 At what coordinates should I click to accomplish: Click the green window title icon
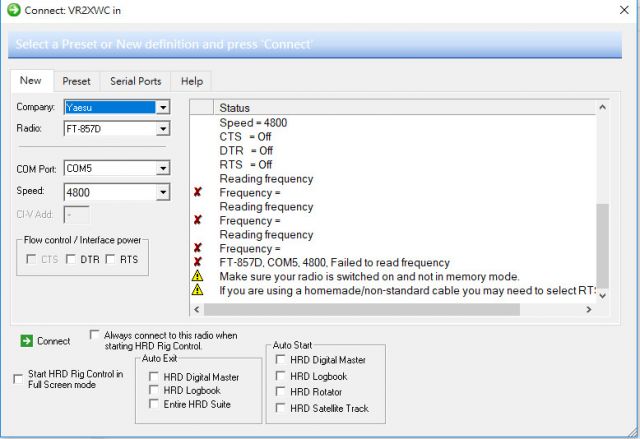click(x=13, y=10)
